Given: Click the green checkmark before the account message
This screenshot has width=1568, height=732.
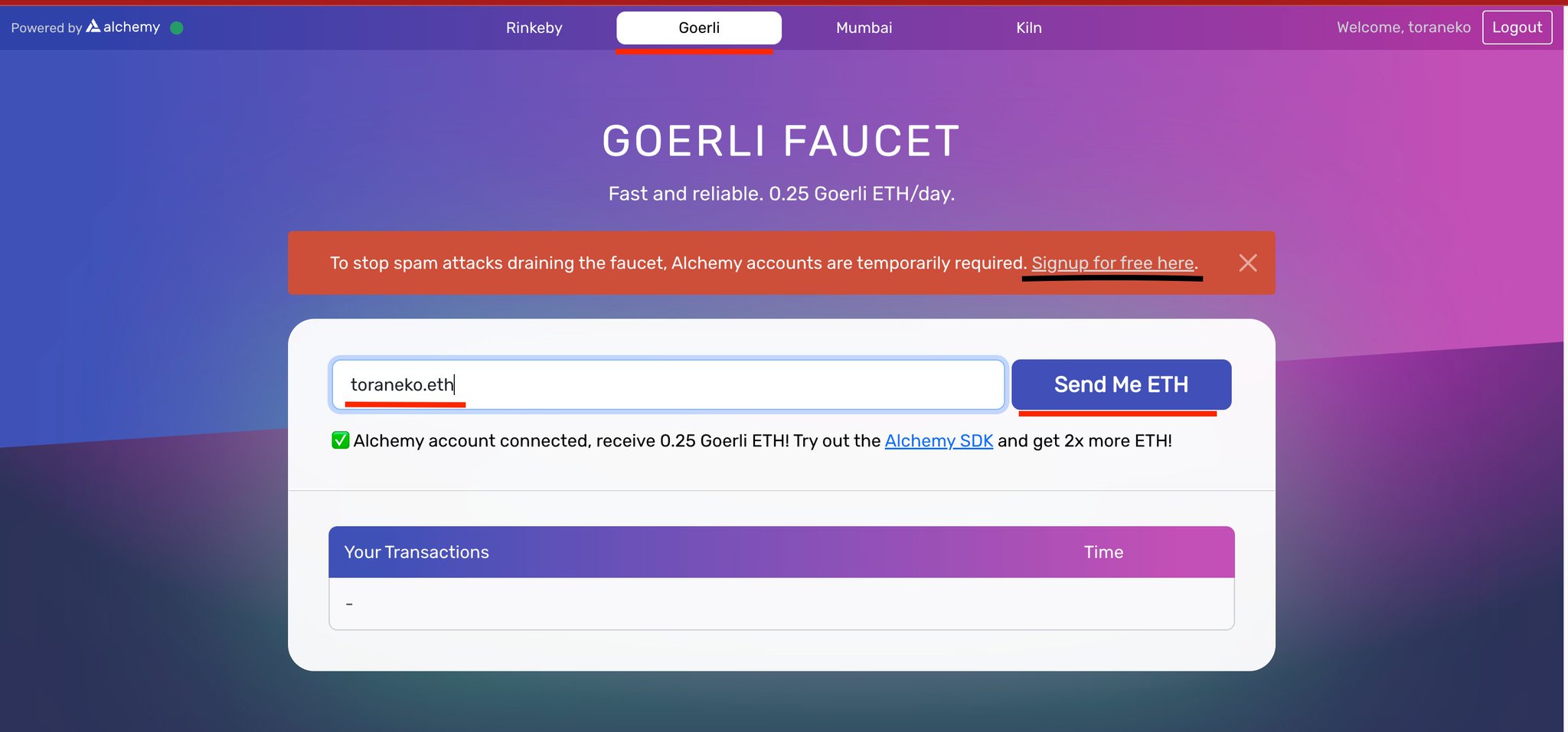Looking at the screenshot, I should tap(339, 440).
